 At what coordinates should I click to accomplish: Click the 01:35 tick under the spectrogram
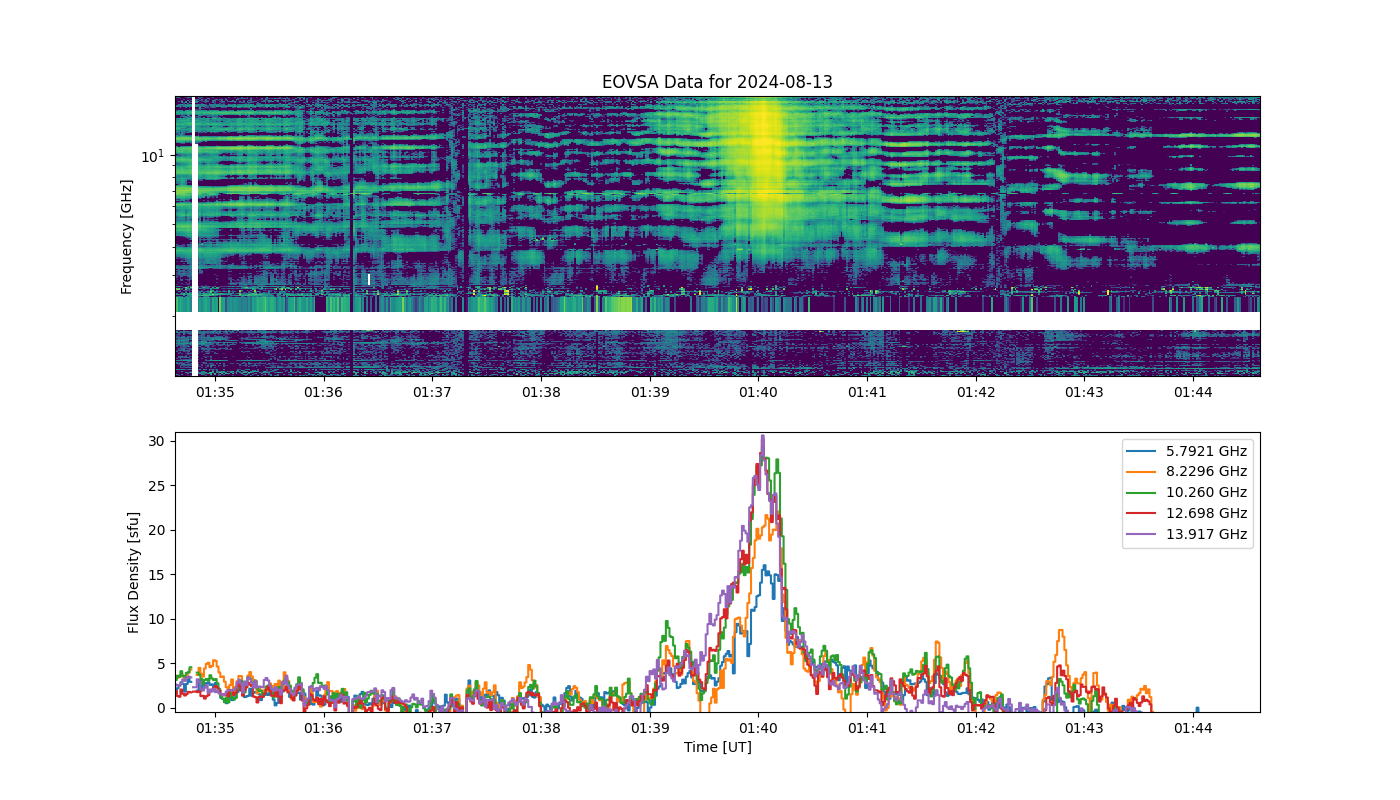click(x=214, y=393)
